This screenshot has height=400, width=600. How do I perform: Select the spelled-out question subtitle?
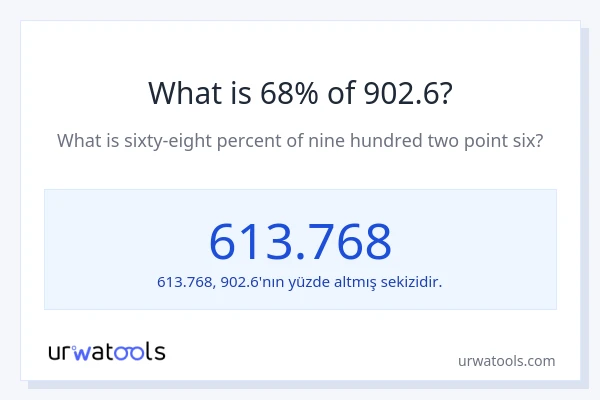point(300,140)
